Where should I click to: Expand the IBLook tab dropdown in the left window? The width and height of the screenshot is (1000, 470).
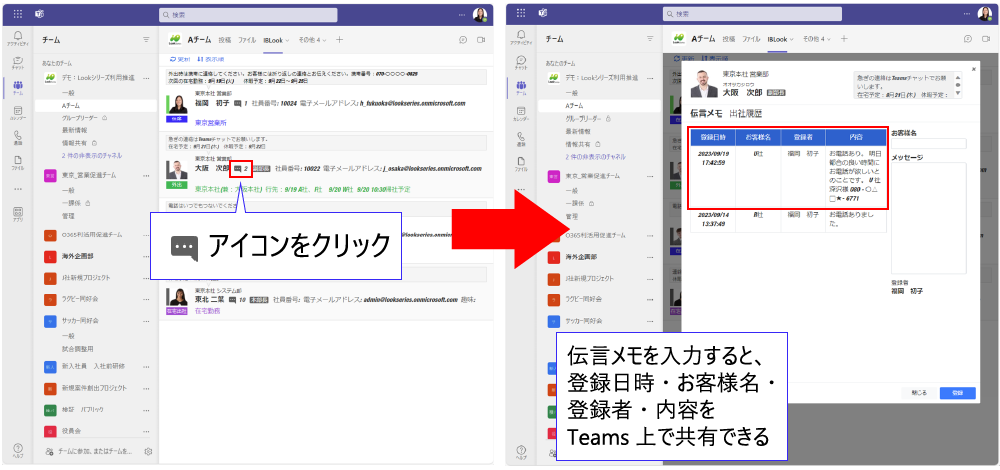tap(291, 39)
